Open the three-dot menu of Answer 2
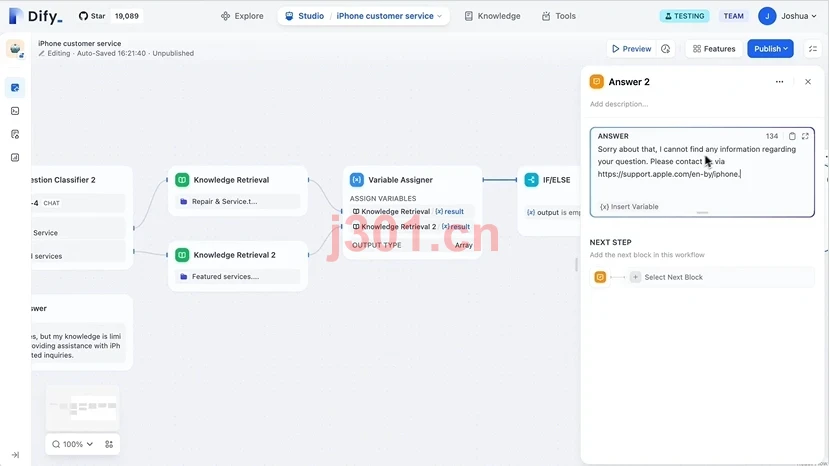Image resolution: width=830 pixels, height=466 pixels. click(x=779, y=82)
